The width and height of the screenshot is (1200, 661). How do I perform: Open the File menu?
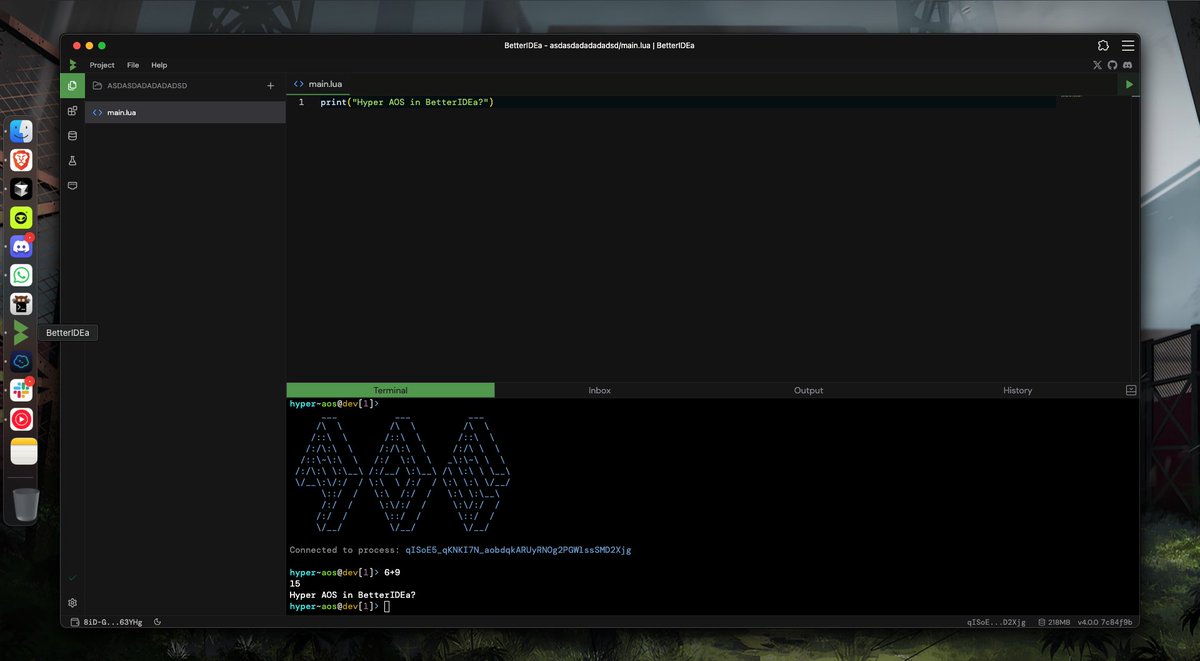133,65
